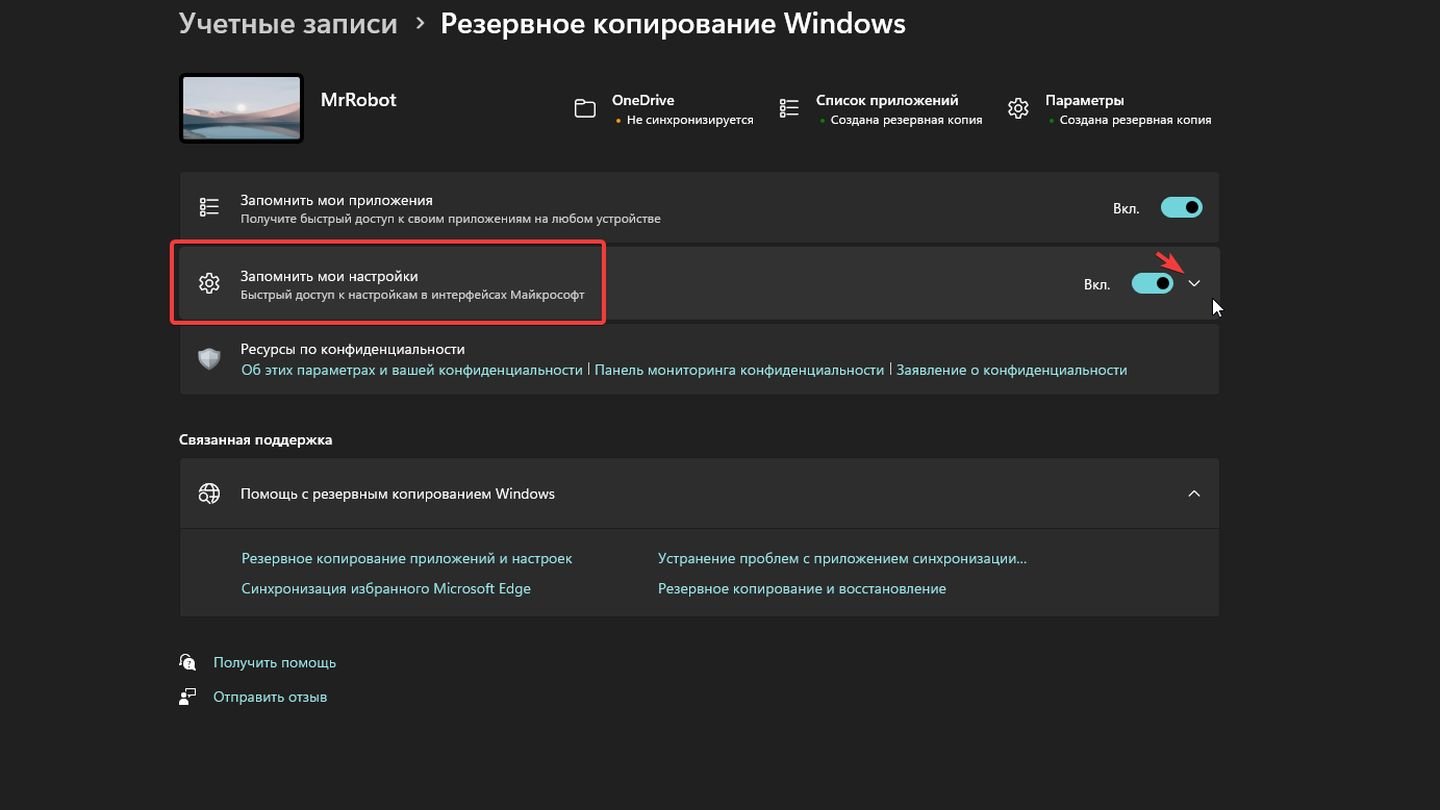Open Устранение проблем с приложением синхронизации link

[x=842, y=559]
